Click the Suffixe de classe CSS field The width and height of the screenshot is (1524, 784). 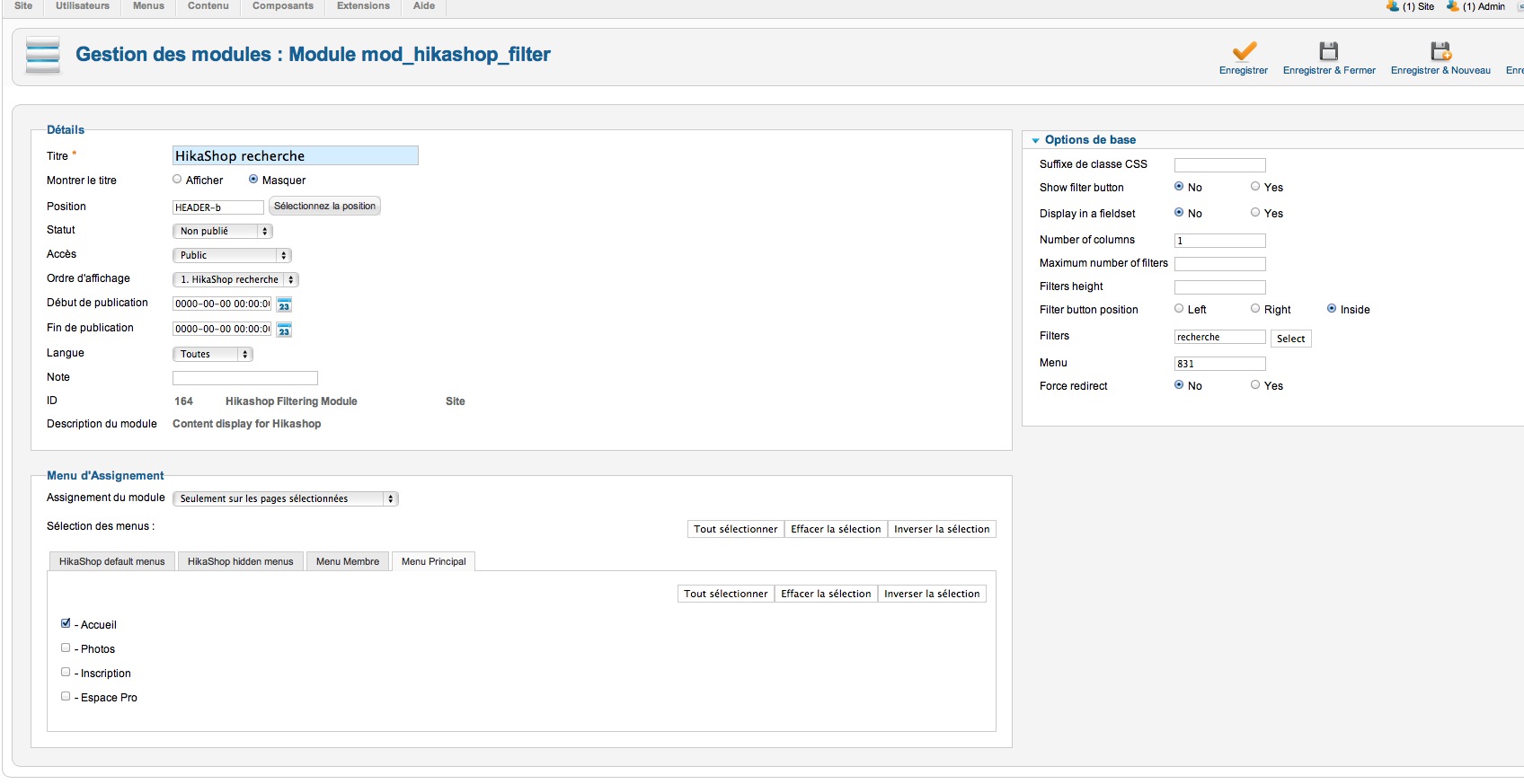coord(1220,165)
